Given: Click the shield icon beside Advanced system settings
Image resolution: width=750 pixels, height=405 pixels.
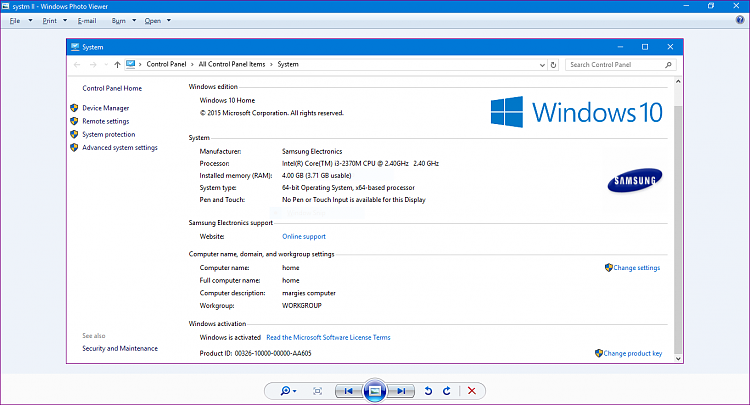Looking at the screenshot, I should point(74,148).
